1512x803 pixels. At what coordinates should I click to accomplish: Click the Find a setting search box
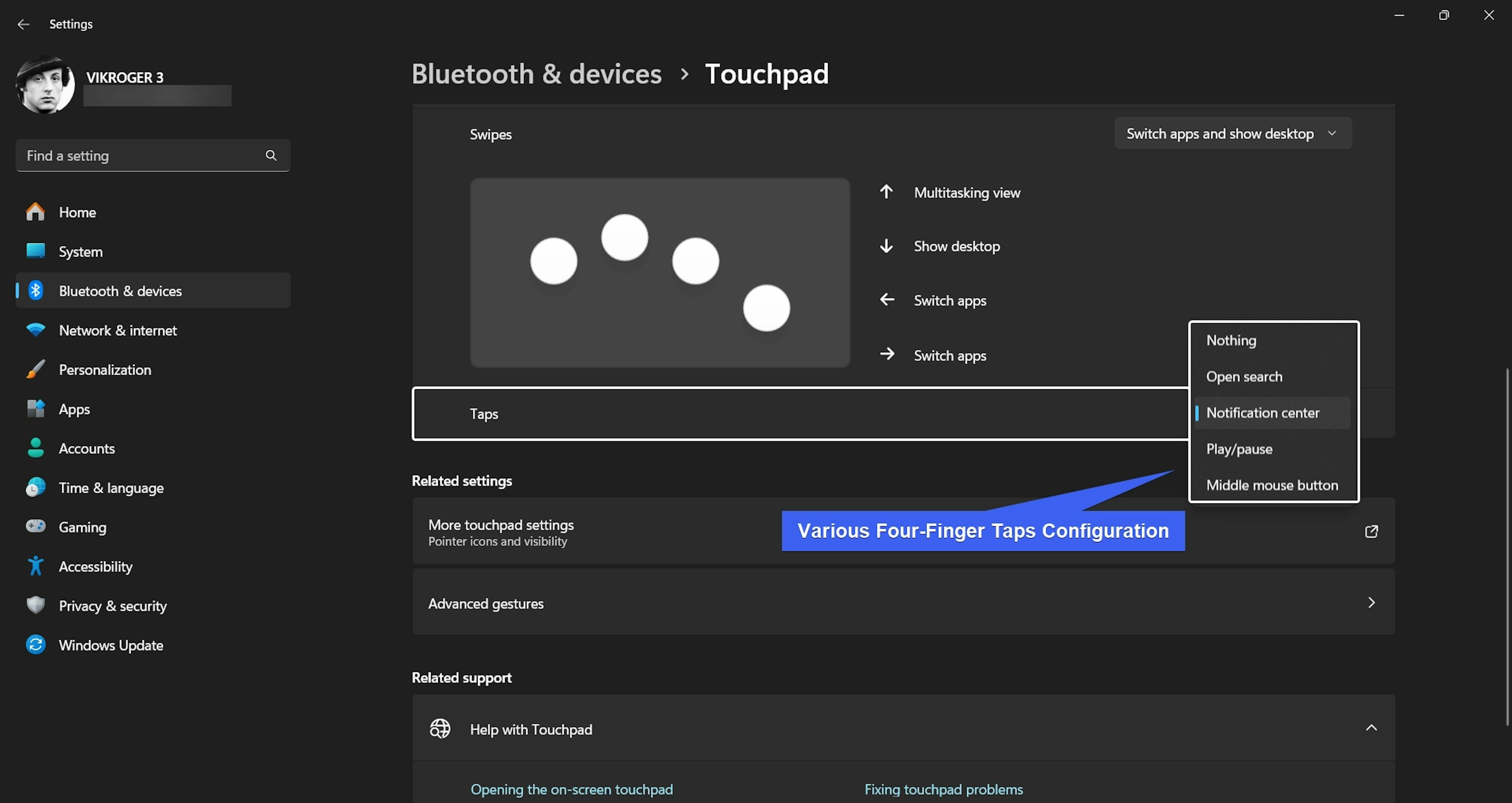pos(141,155)
